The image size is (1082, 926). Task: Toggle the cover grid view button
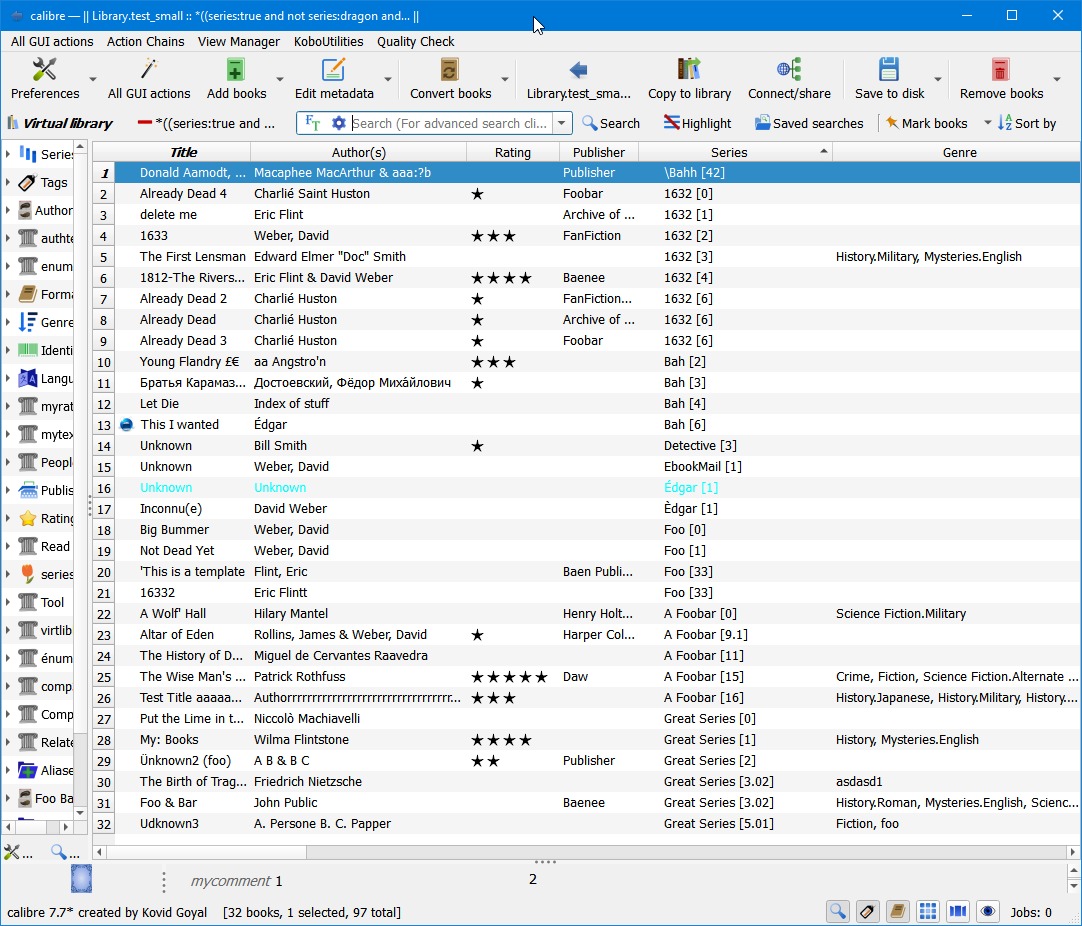click(x=928, y=911)
